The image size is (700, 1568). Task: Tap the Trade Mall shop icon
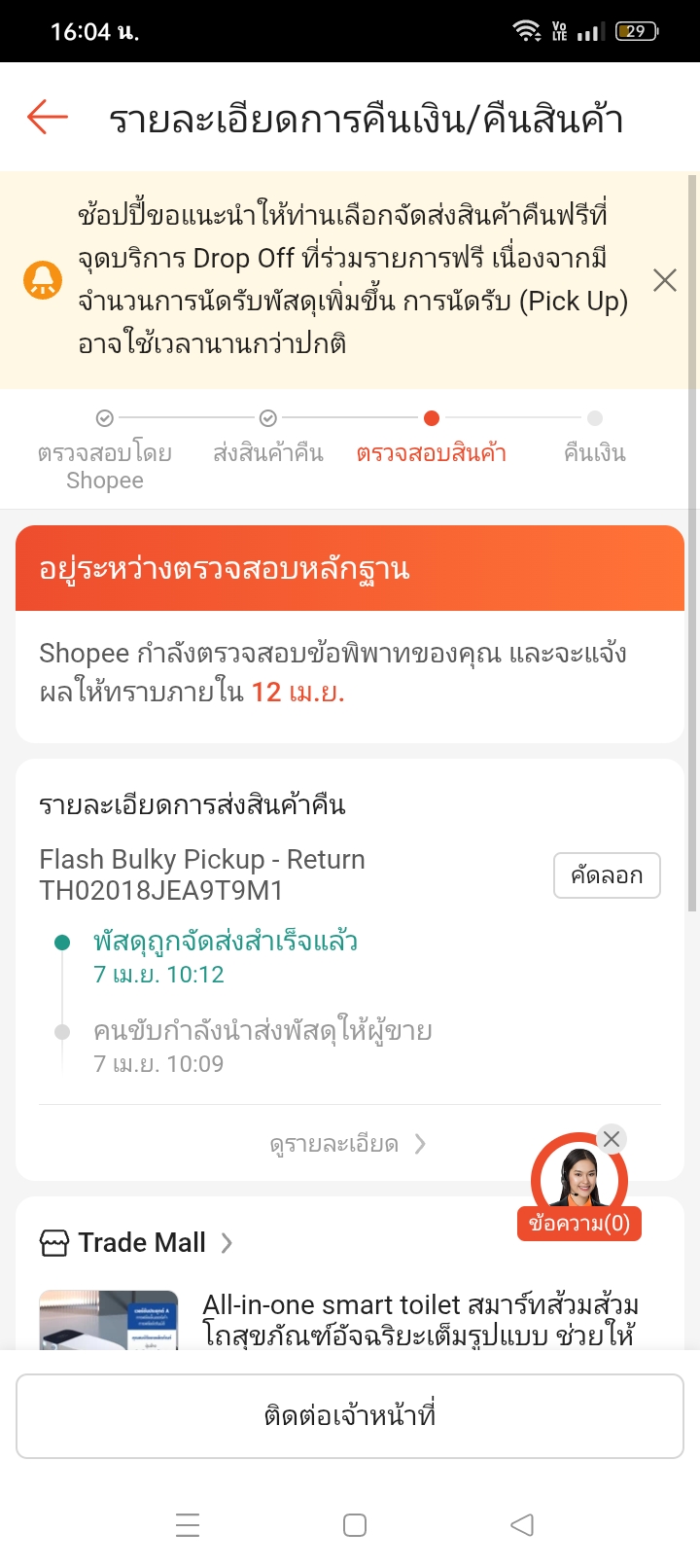click(x=54, y=1243)
